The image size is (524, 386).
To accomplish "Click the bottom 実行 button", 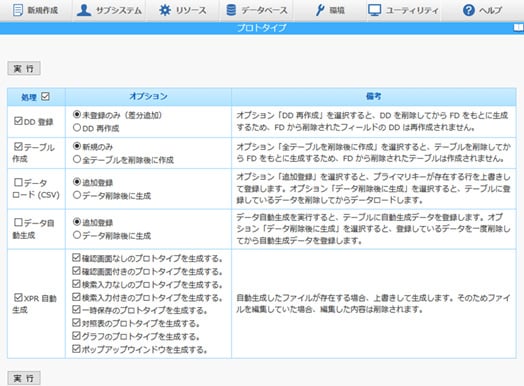I will pos(24,378).
